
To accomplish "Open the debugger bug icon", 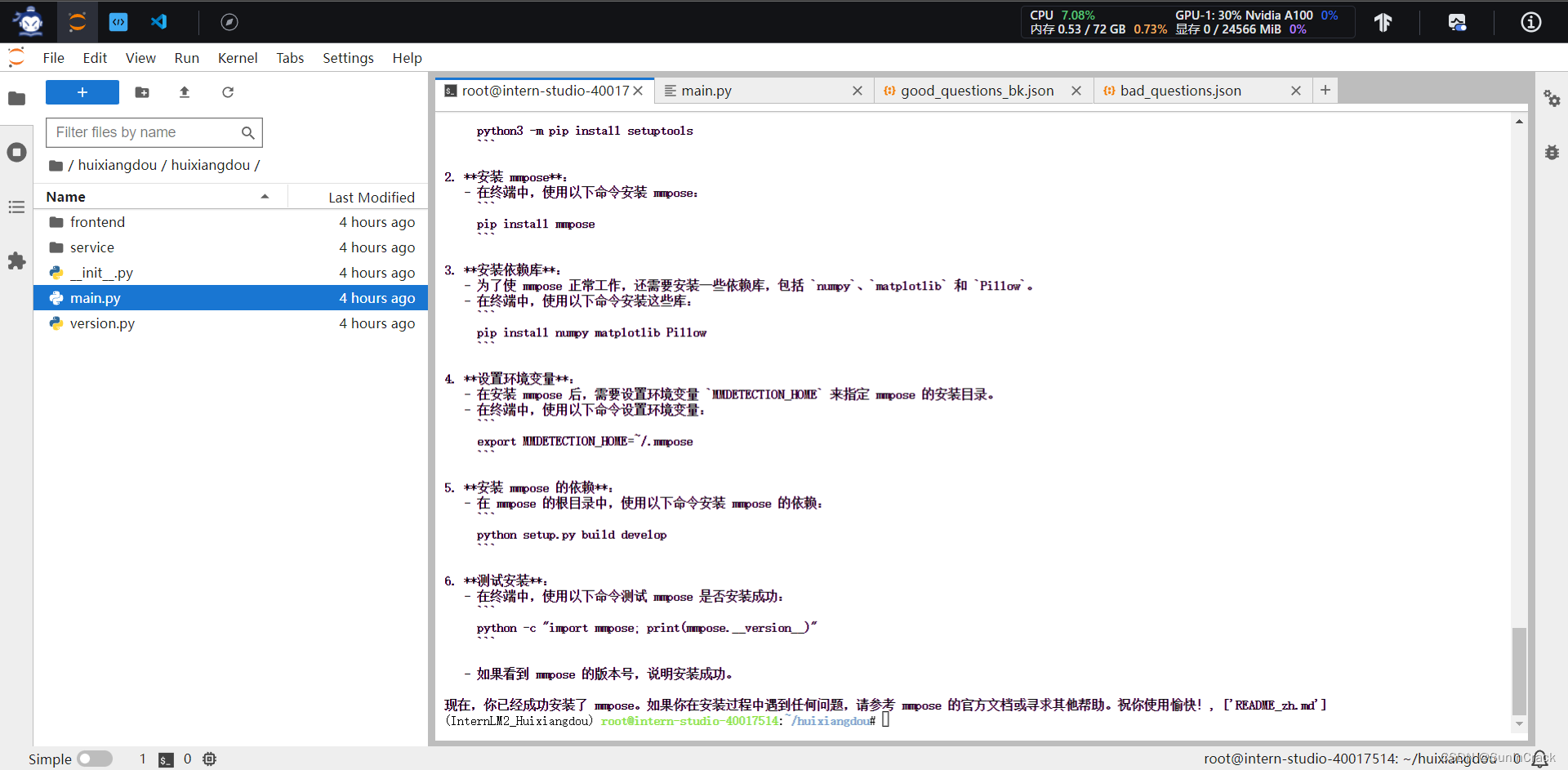I will (x=1552, y=152).
